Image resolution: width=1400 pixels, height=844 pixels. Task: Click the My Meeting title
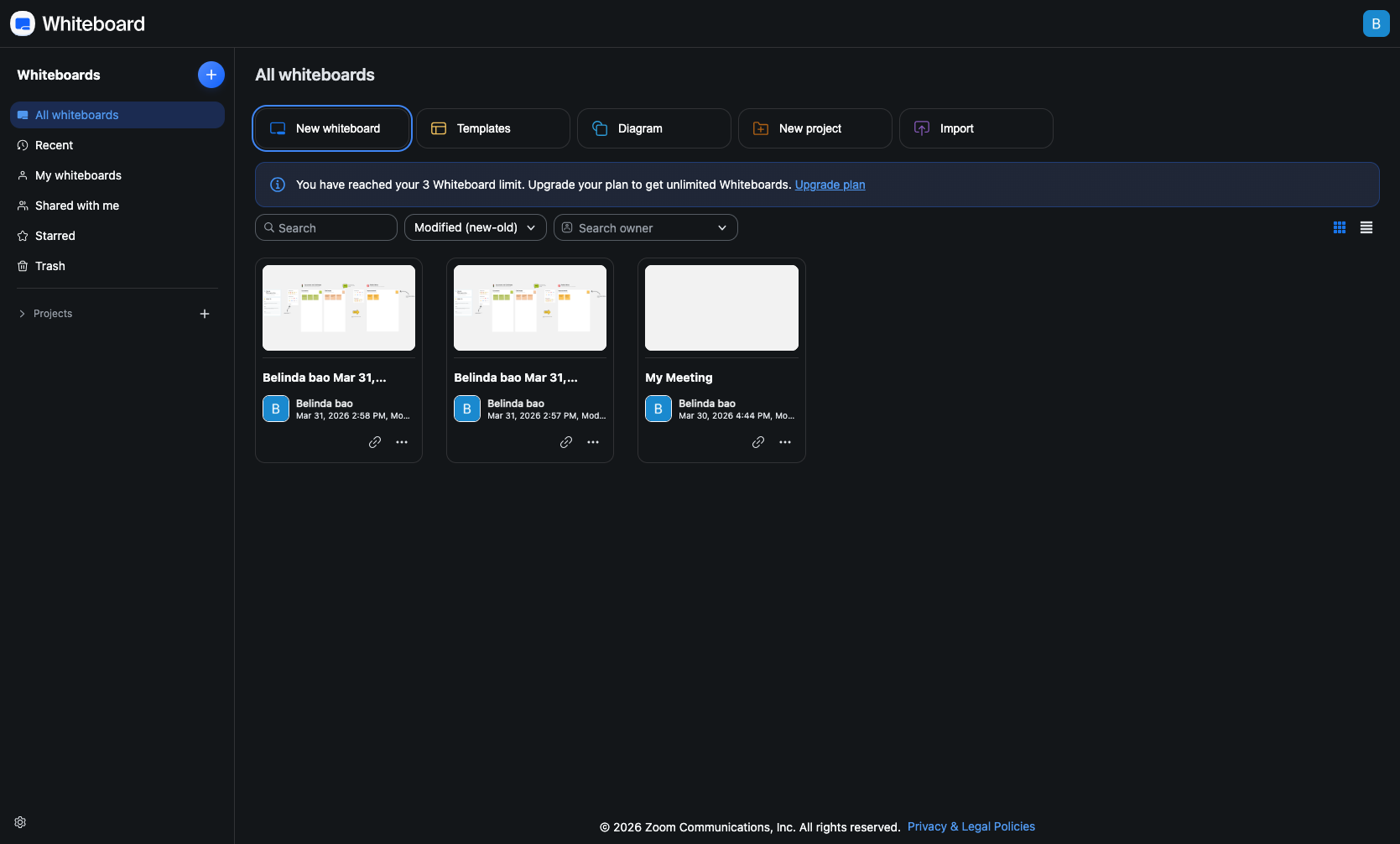click(679, 378)
